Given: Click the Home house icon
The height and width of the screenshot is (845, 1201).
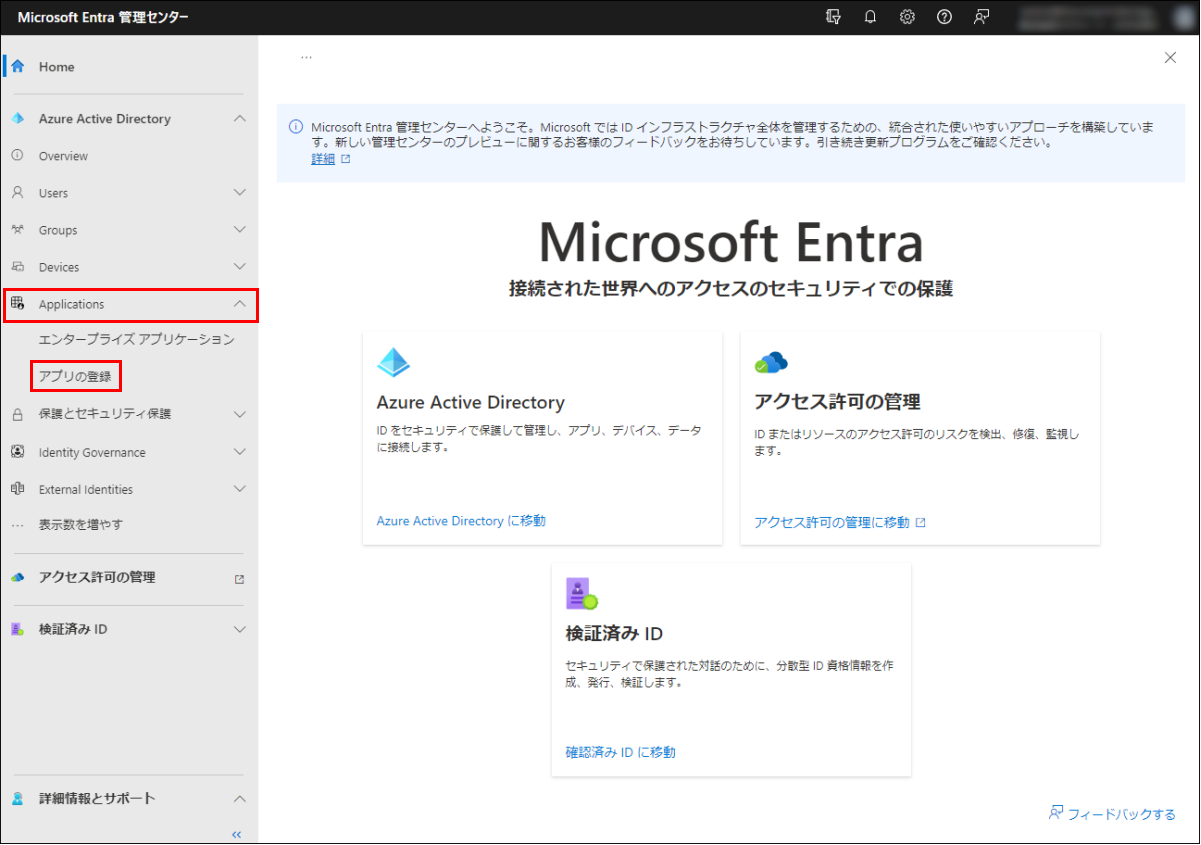Looking at the screenshot, I should [17, 67].
